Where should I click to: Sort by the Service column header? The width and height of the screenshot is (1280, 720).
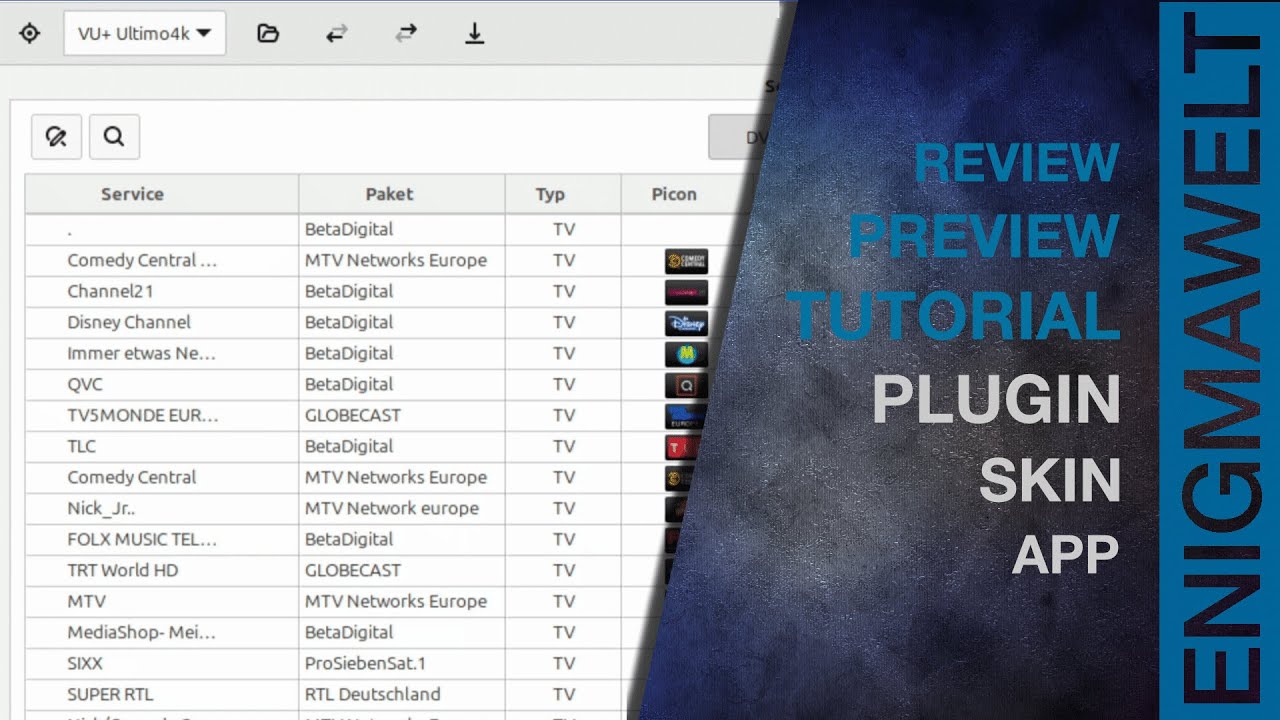pos(162,194)
